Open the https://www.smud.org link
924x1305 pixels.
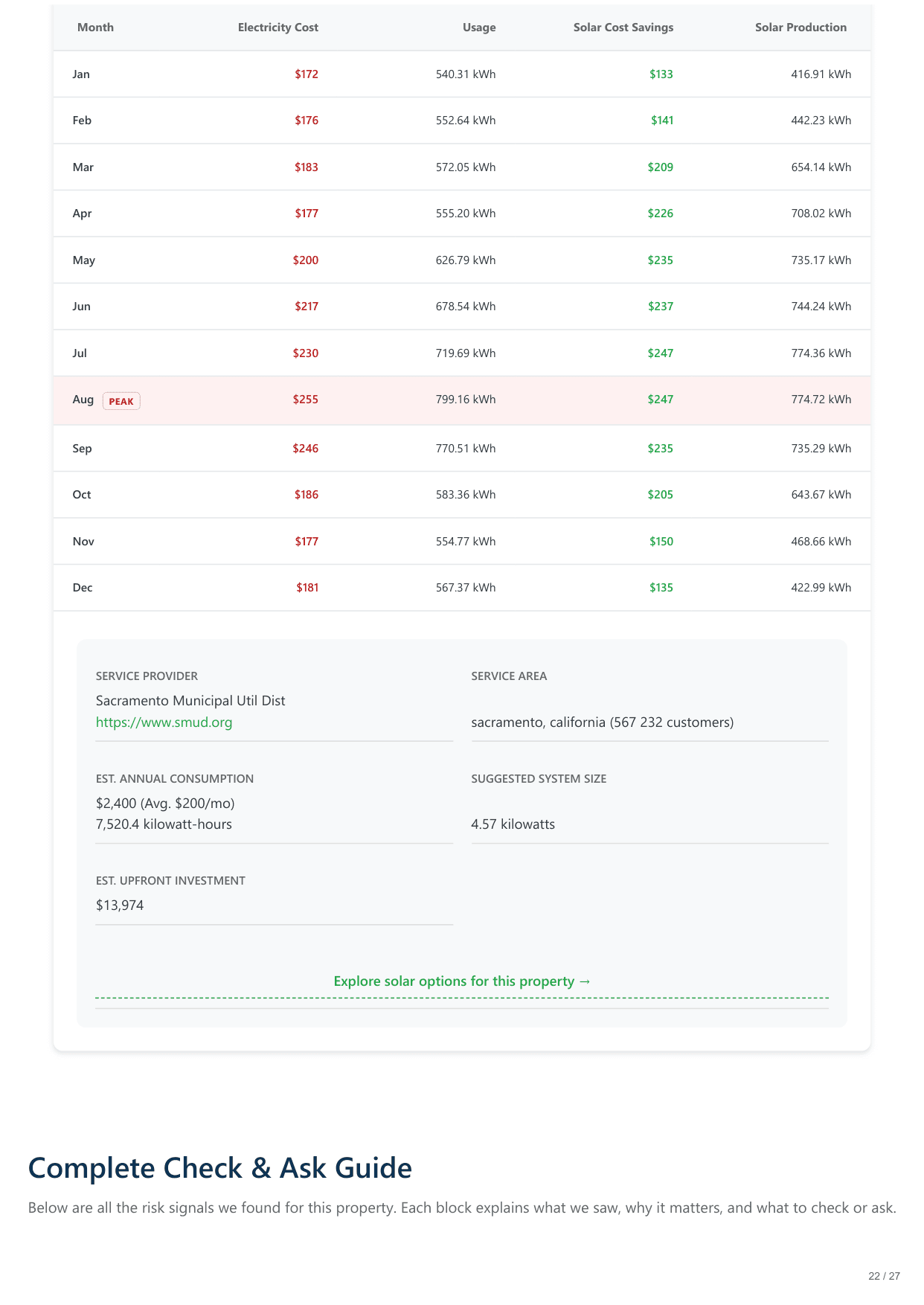point(164,722)
